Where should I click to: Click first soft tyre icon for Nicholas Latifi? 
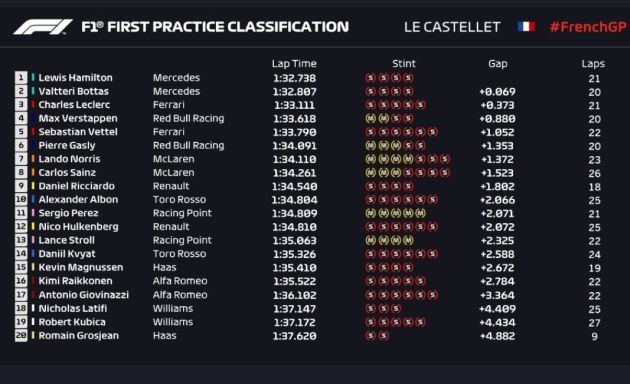click(370, 308)
